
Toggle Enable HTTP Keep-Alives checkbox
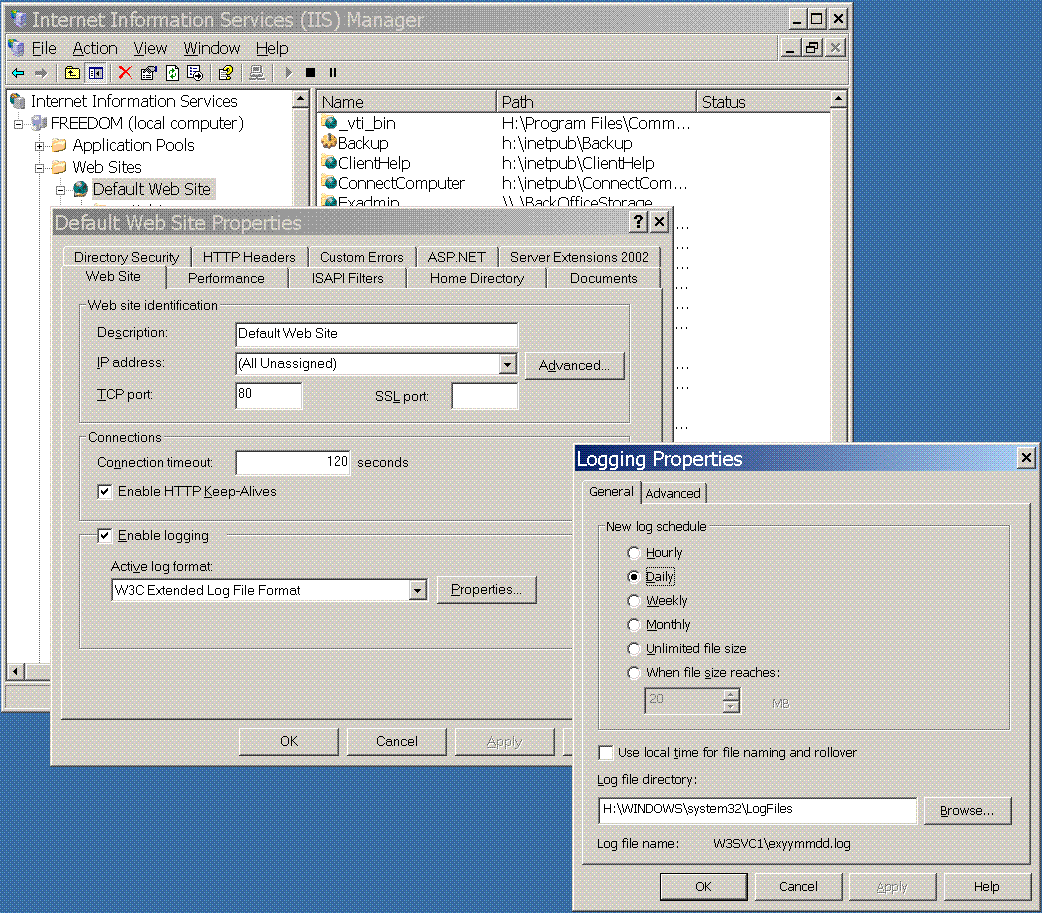(104, 492)
